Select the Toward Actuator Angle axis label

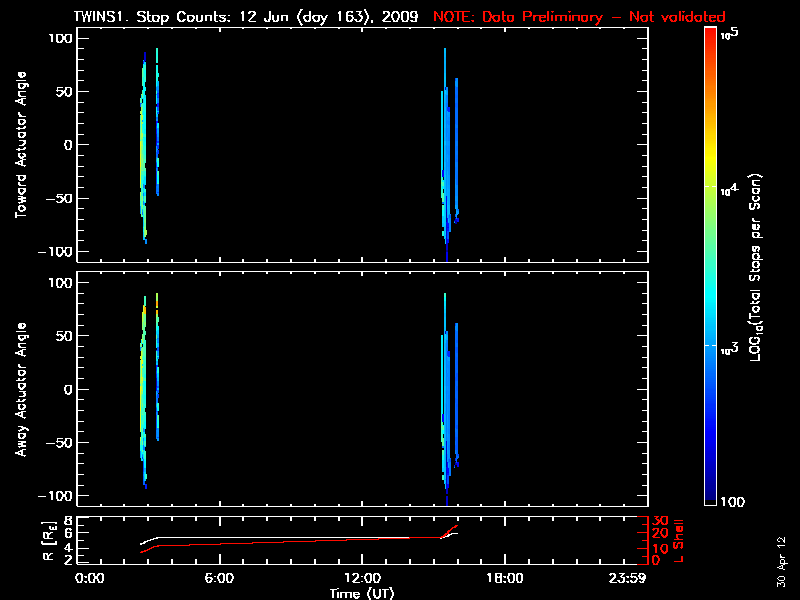[x=19, y=144]
